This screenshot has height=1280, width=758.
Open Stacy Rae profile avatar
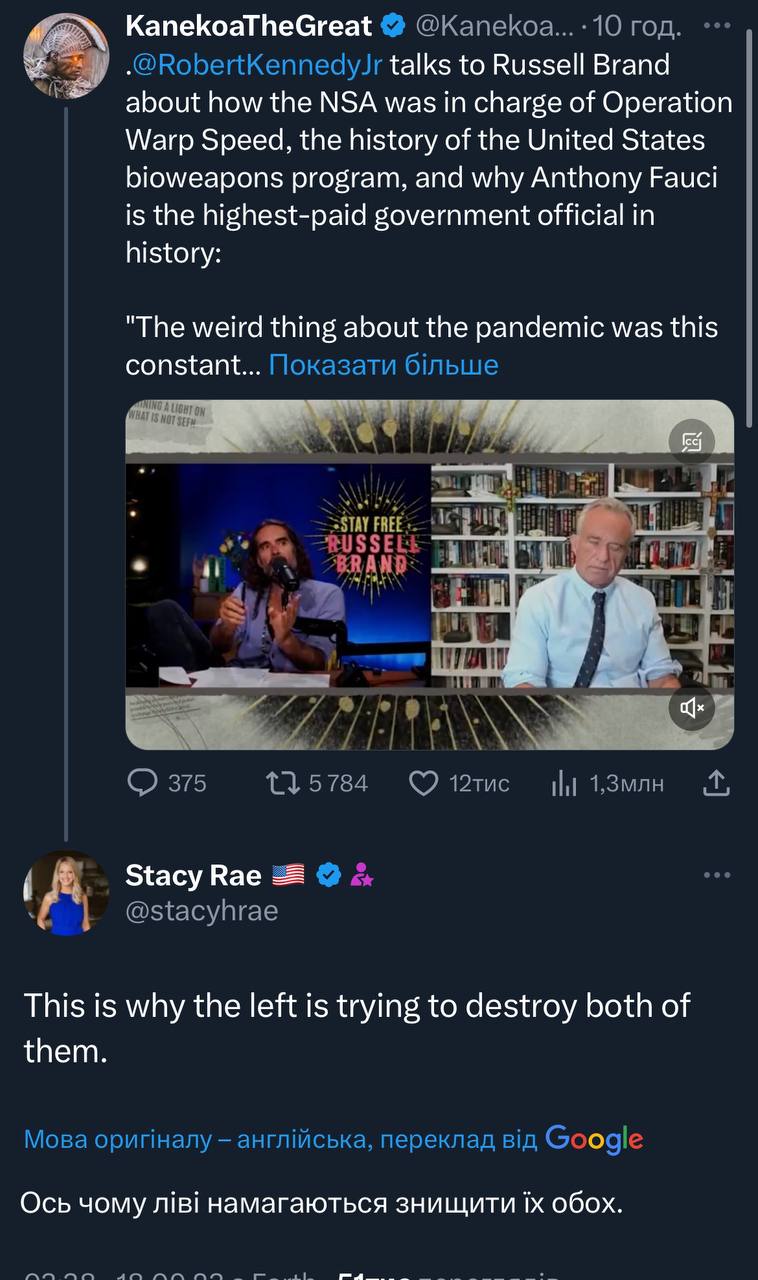(x=66, y=893)
